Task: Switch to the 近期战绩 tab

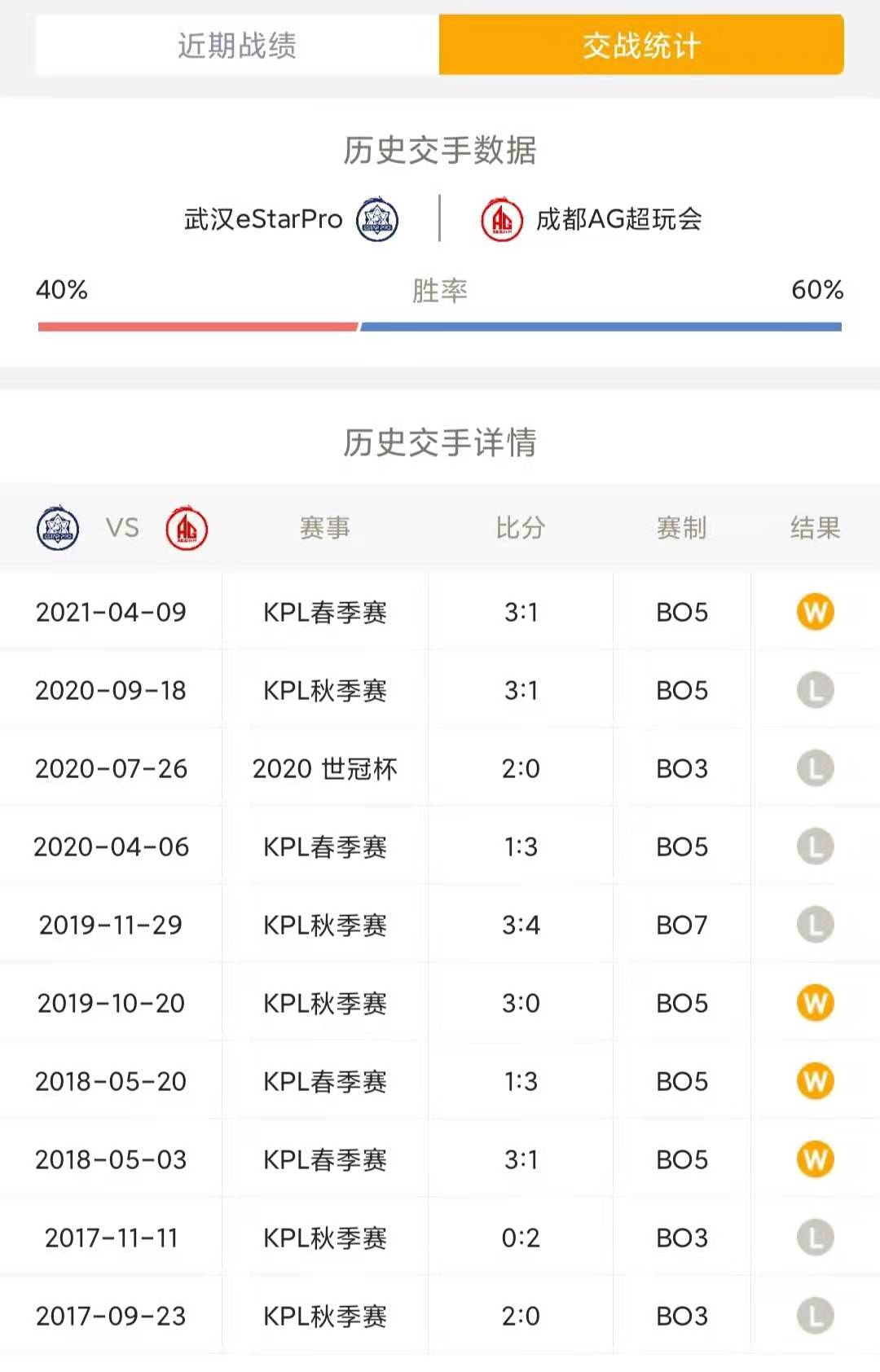Action: tap(237, 46)
